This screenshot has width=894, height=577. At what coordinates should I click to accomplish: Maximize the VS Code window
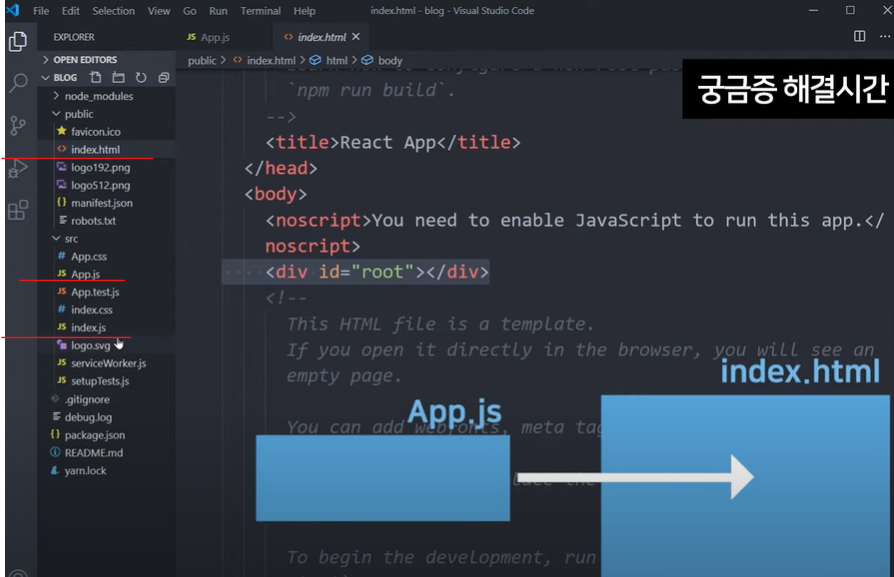coord(850,10)
